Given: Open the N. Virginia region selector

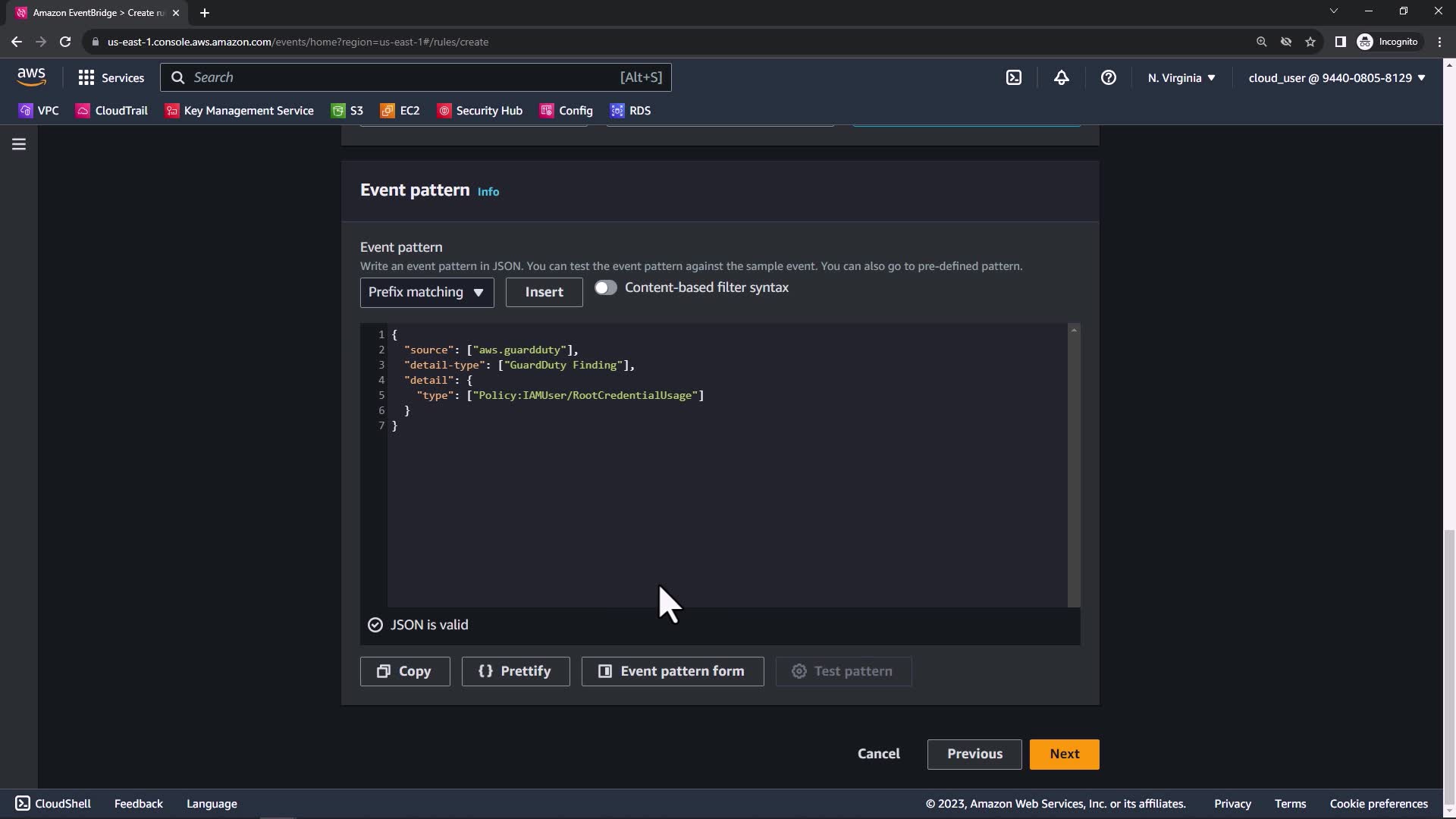Looking at the screenshot, I should (x=1181, y=77).
